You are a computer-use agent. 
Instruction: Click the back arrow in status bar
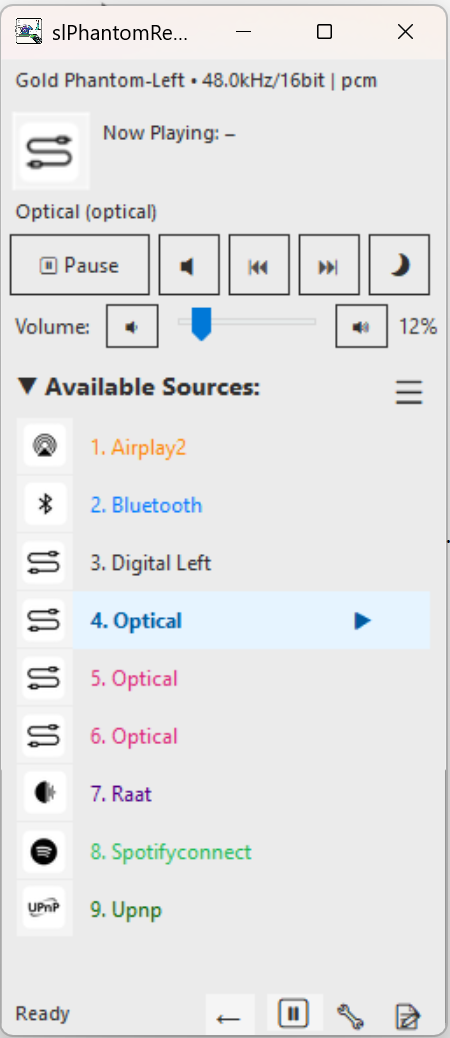tap(230, 1014)
